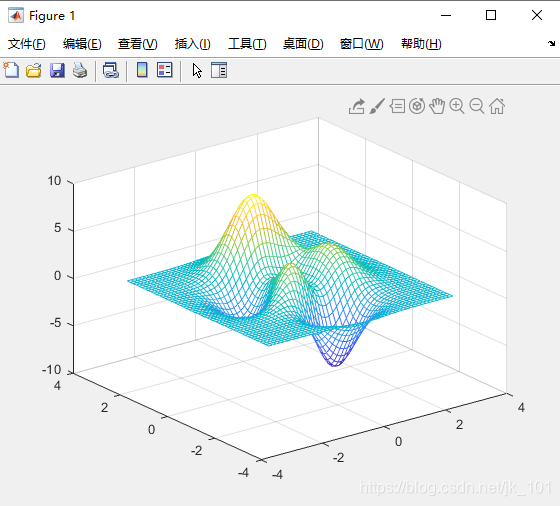Select the Pan hand tool
The width and height of the screenshot is (560, 506).
[x=437, y=106]
